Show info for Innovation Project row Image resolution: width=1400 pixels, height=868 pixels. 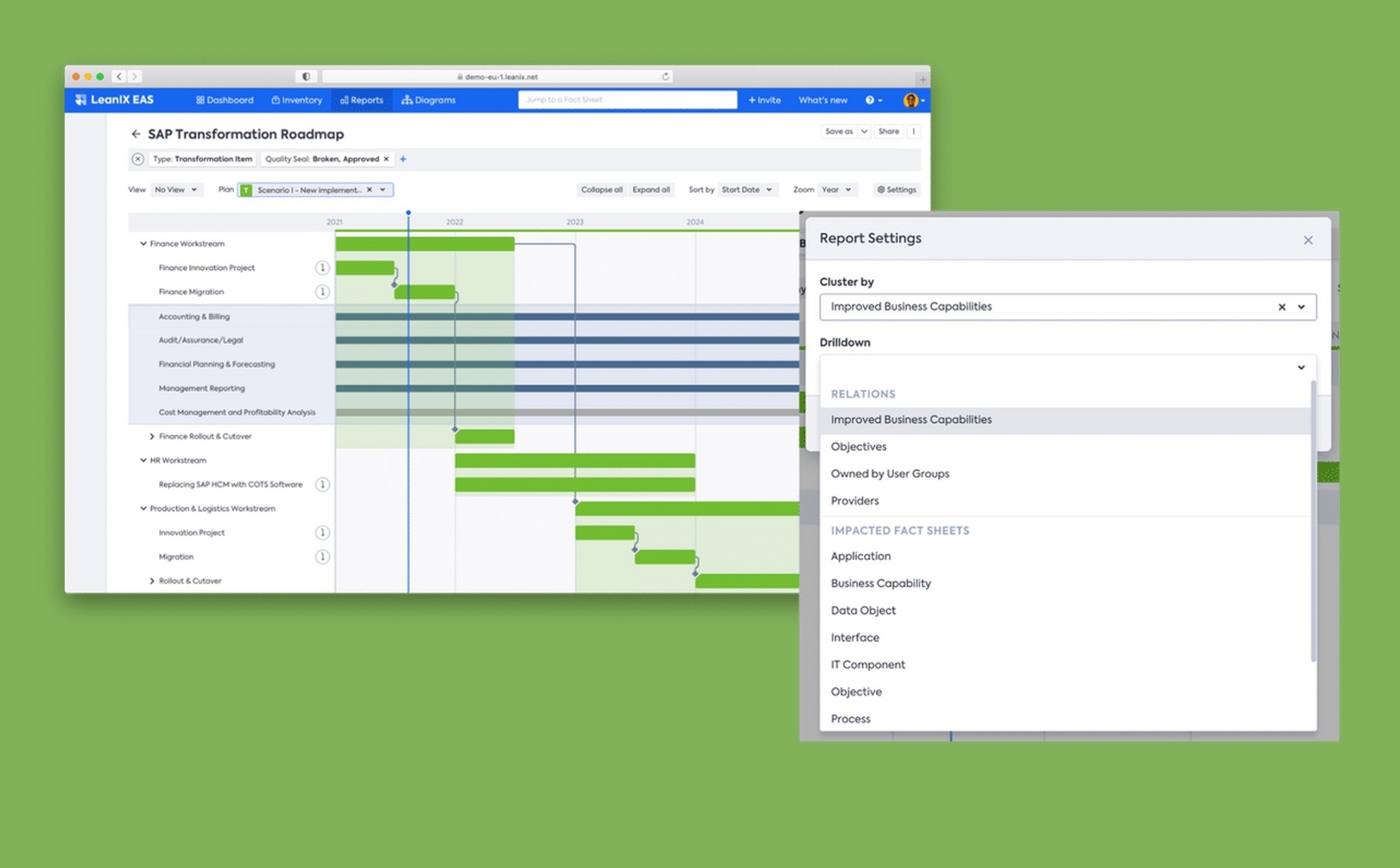tap(322, 533)
